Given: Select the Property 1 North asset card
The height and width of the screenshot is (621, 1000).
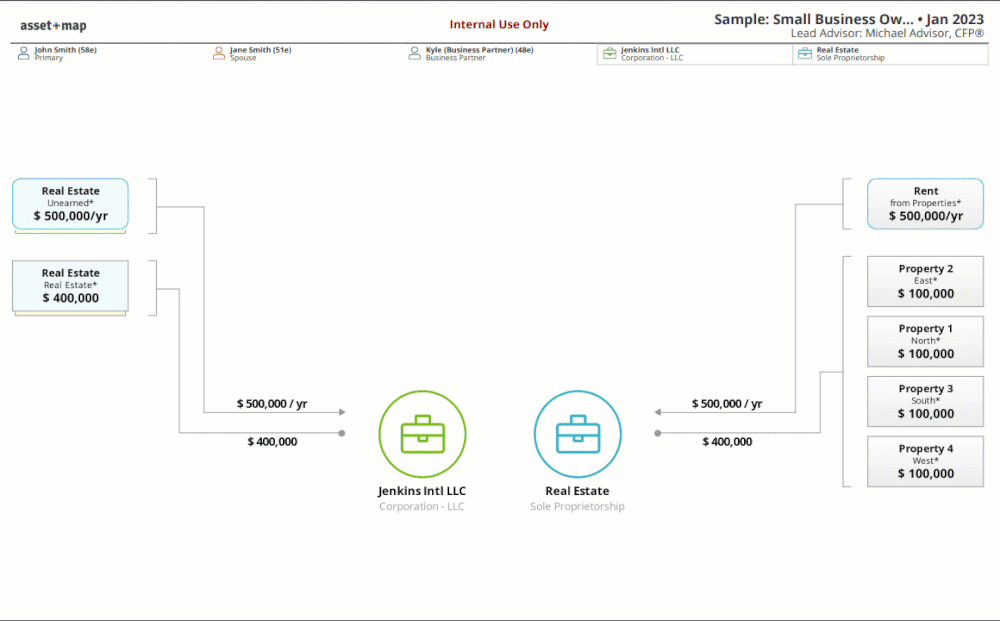Looking at the screenshot, I should 925,341.
